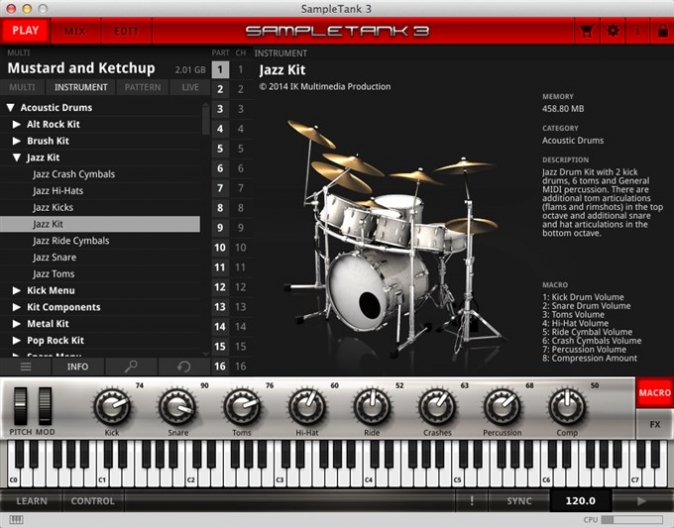The height and width of the screenshot is (528, 674).
Task: Select channel 3 in CH column
Action: coord(241,109)
